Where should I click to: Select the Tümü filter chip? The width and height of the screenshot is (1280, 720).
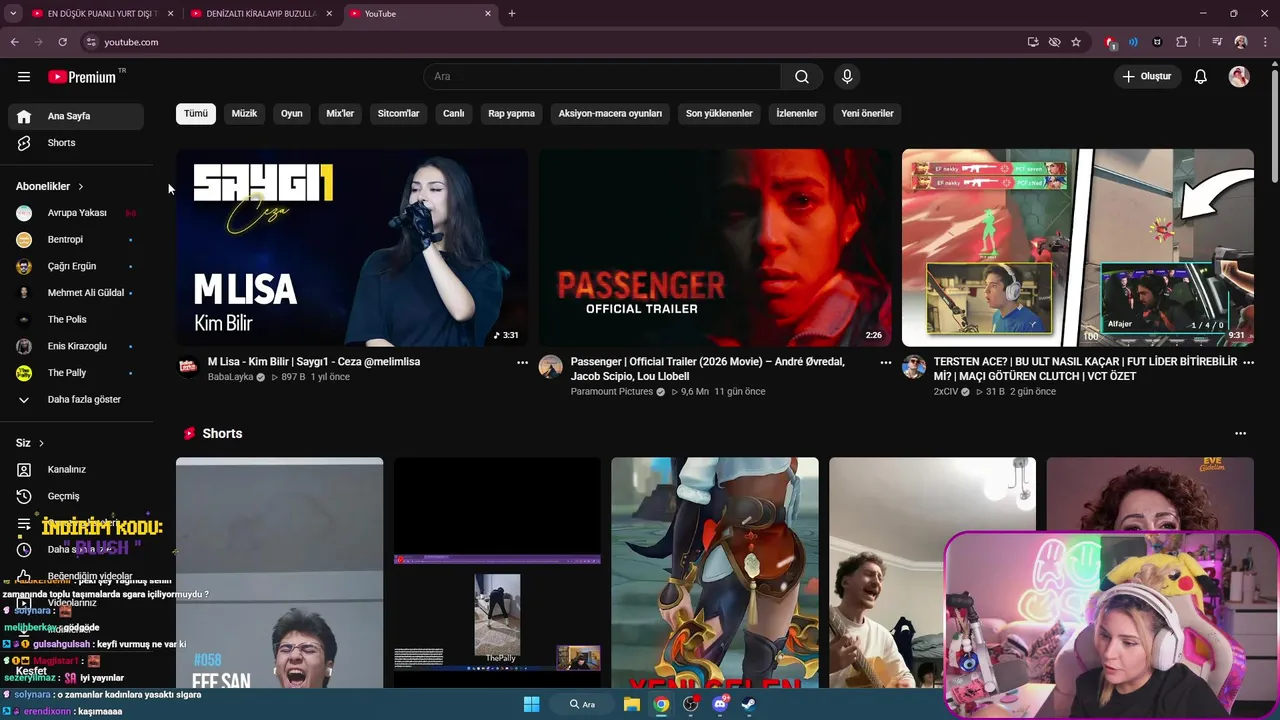pos(196,114)
